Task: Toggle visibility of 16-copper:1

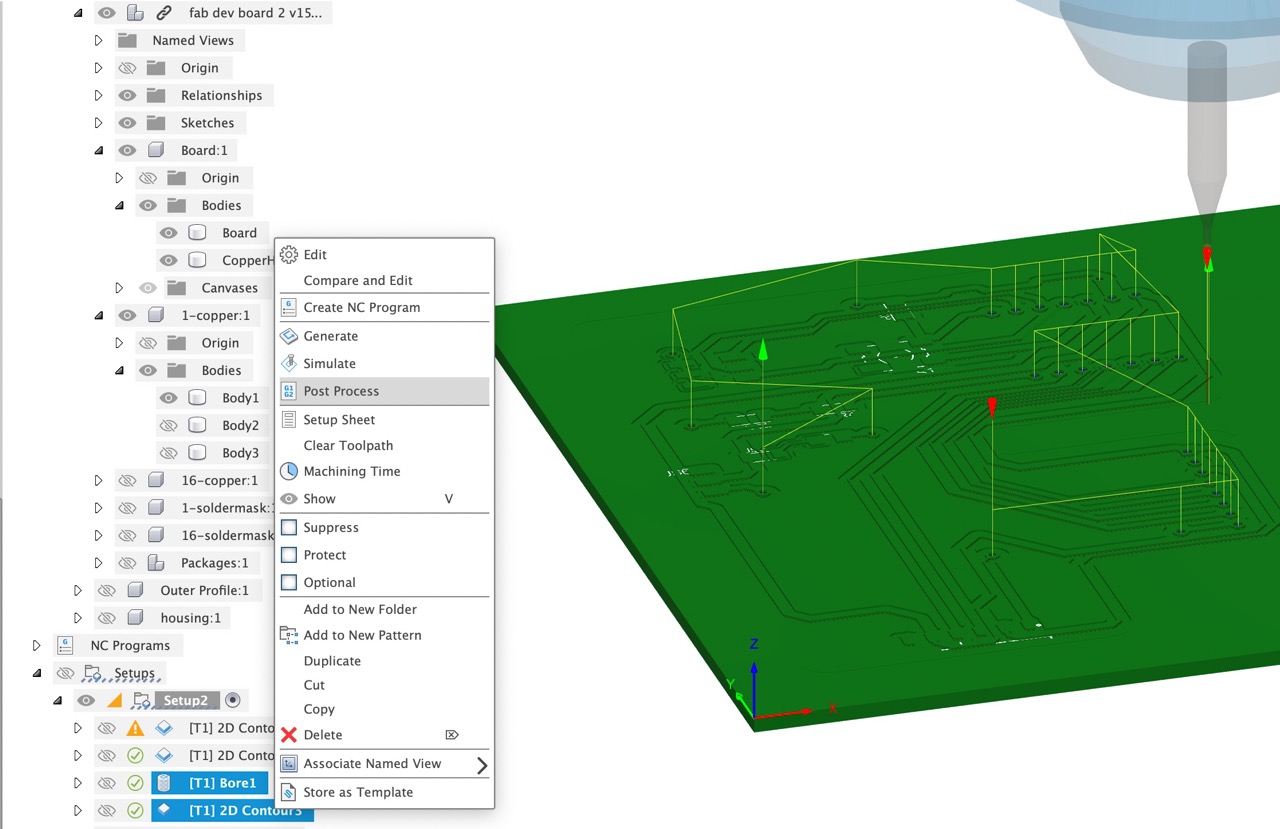Action: click(x=127, y=480)
